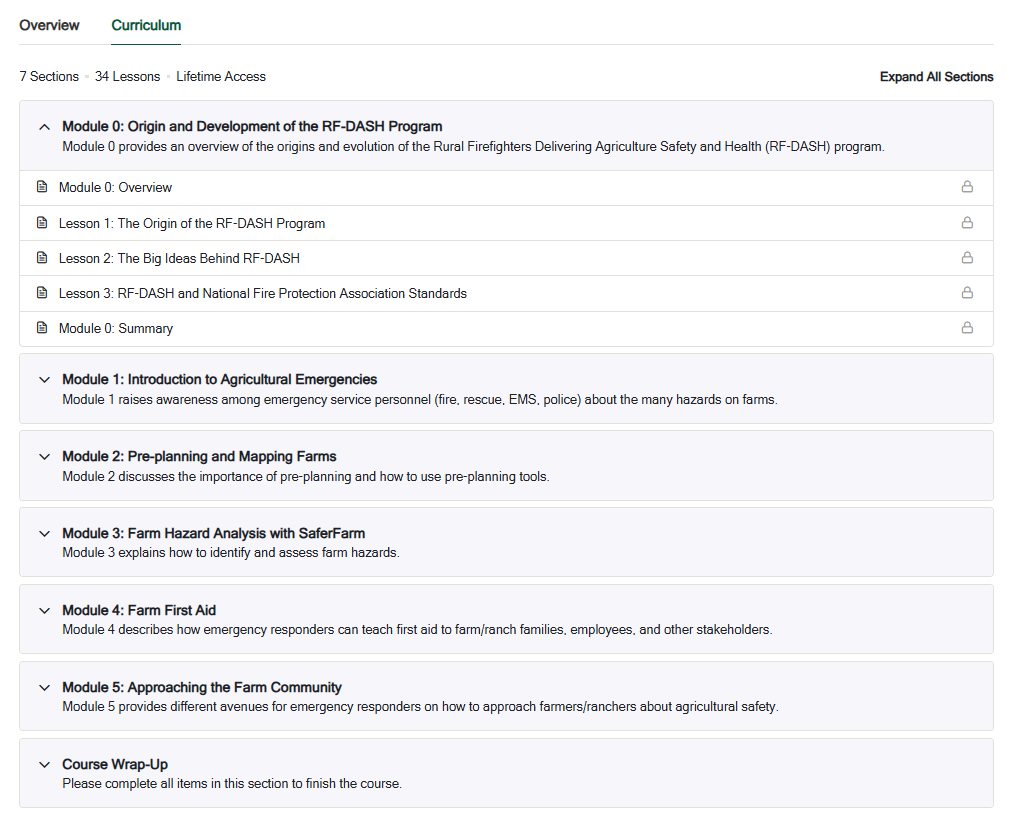Open Lesson 2: The Big Ideas Behind RF-DASH

pos(179,258)
